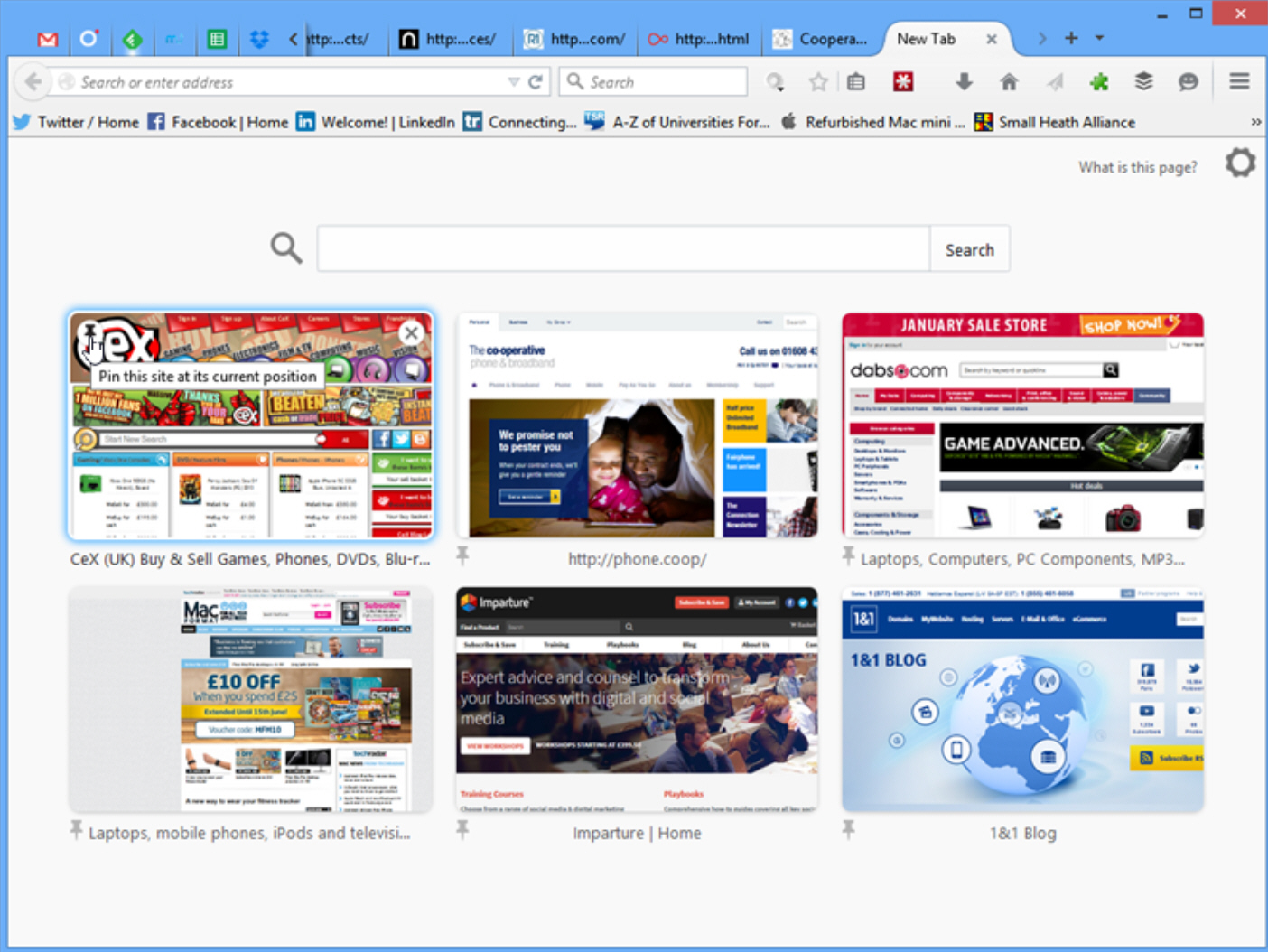Go to the Home page icon
This screenshot has height=952, width=1268.
1009,82
